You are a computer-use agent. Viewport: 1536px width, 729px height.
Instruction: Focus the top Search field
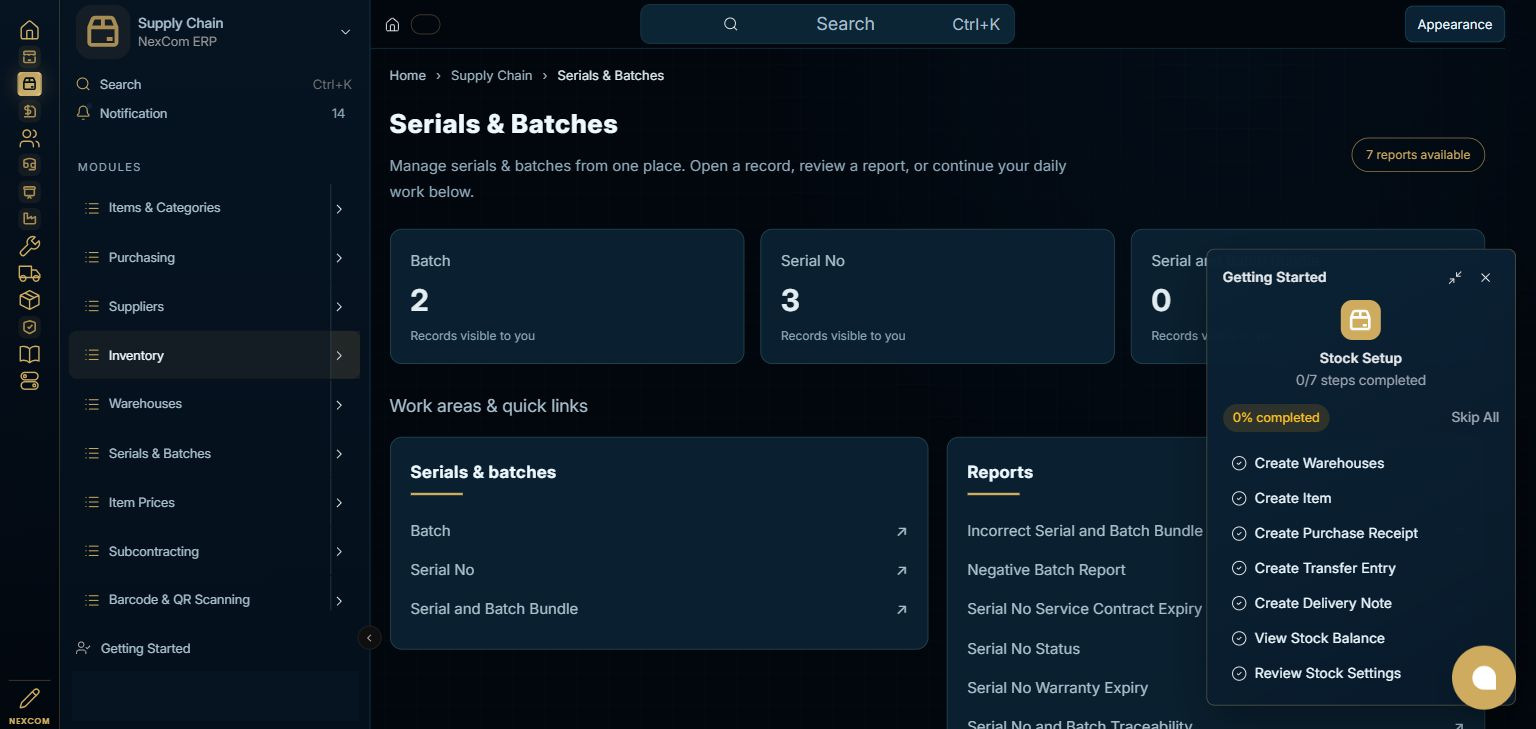pos(827,24)
